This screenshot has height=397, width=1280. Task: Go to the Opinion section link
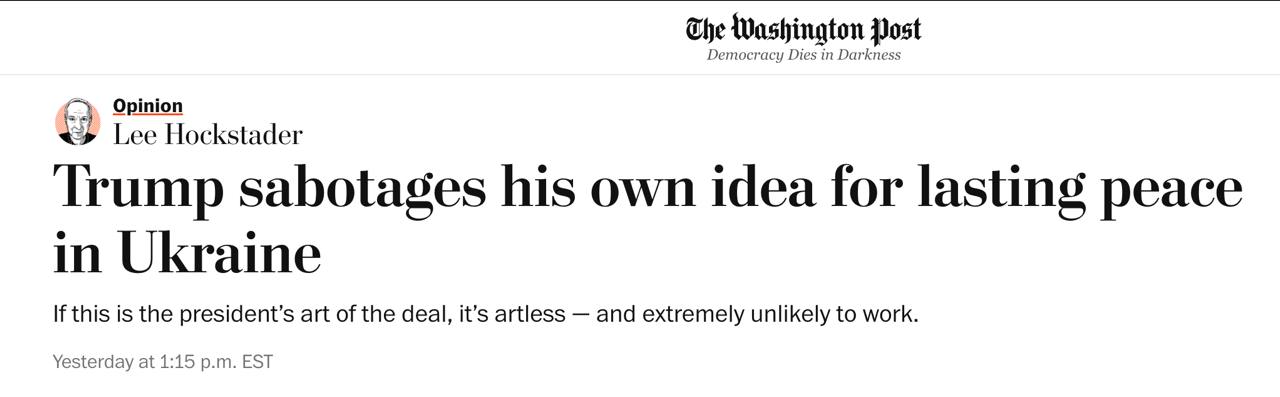(148, 106)
